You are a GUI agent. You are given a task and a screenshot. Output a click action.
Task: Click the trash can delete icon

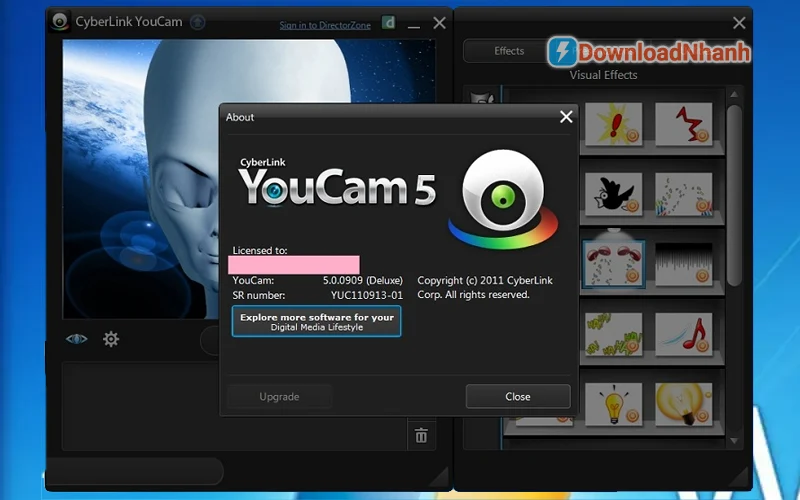point(421,436)
